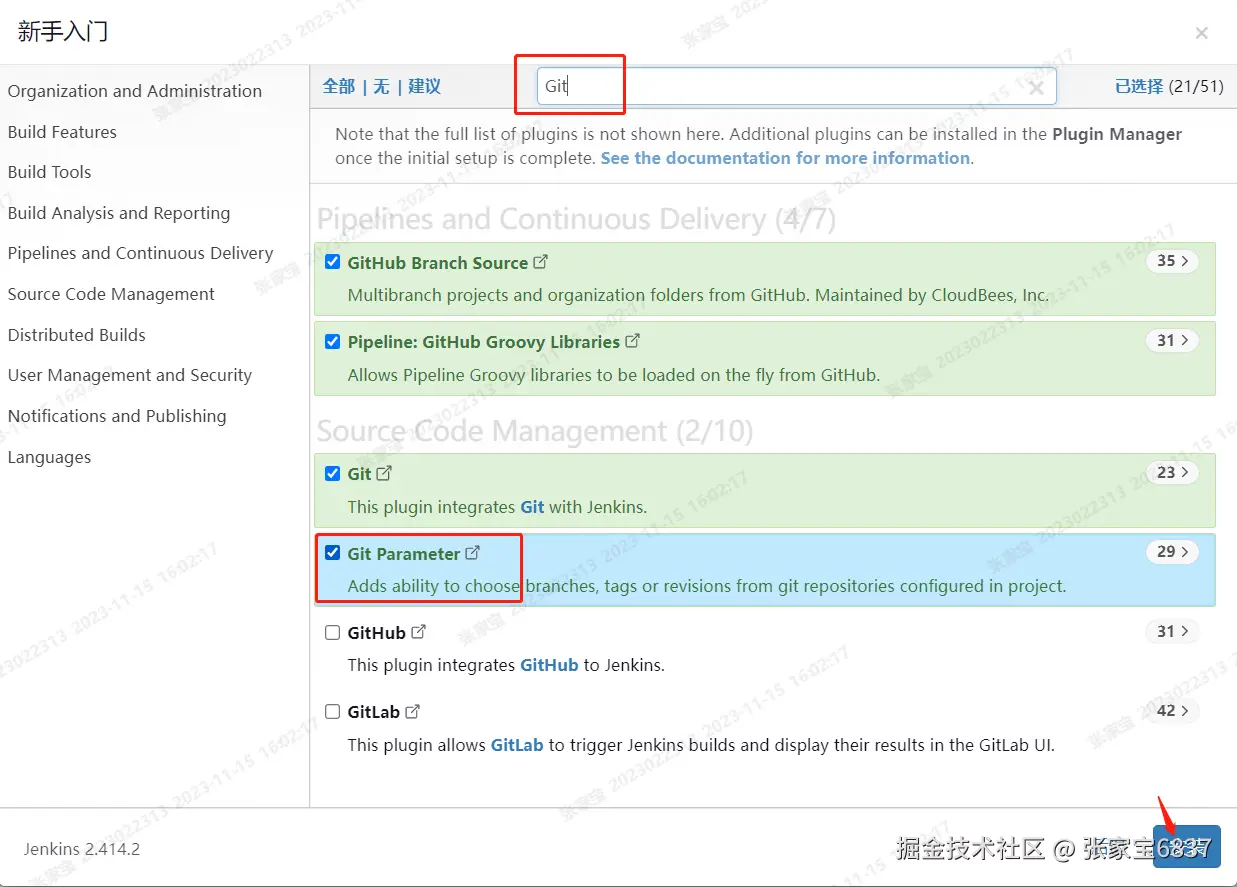
Task: Open Pipeline: GitHub Groovy Libraries external link icon
Action: [x=633, y=341]
